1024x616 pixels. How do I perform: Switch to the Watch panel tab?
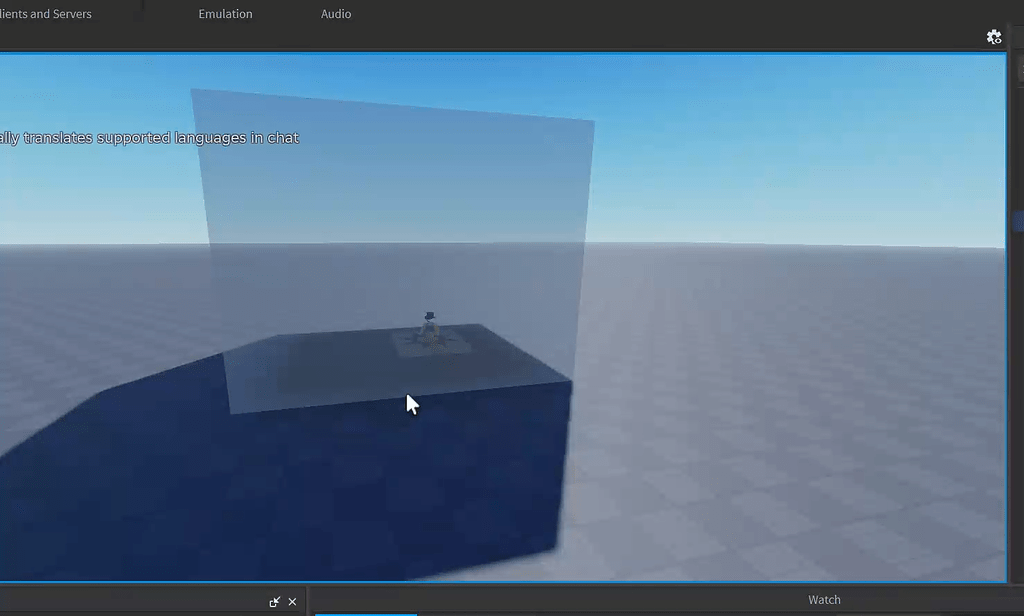[823, 599]
